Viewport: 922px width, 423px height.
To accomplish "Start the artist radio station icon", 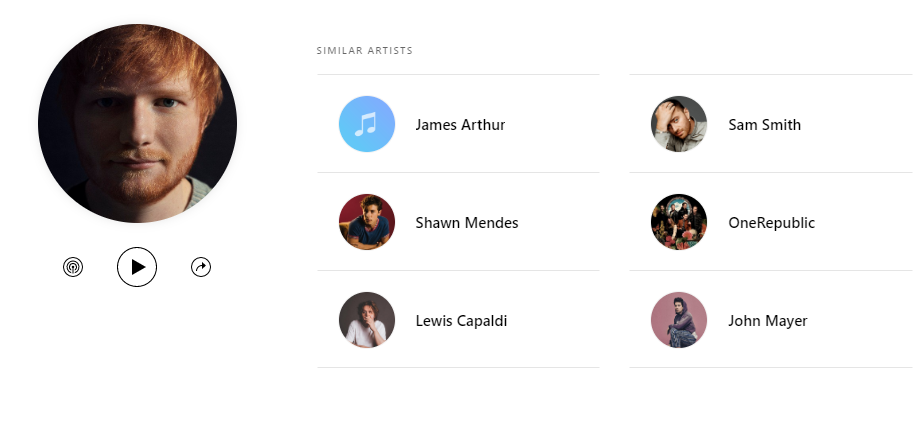I will click(x=73, y=267).
